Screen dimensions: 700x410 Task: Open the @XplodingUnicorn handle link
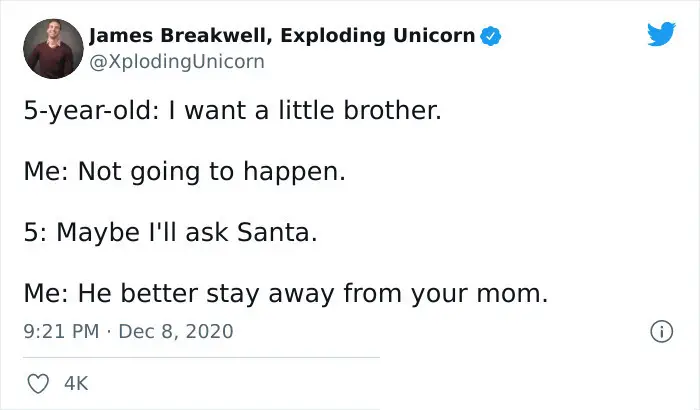[x=177, y=62]
